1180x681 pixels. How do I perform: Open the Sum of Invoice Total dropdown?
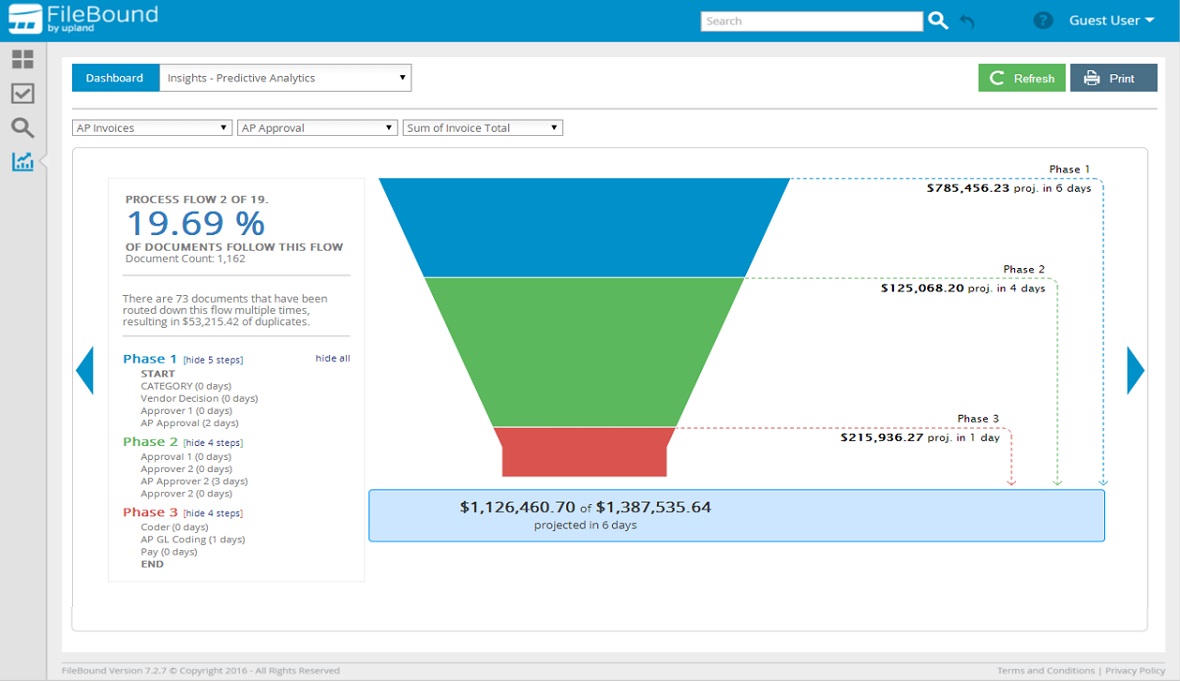(482, 128)
